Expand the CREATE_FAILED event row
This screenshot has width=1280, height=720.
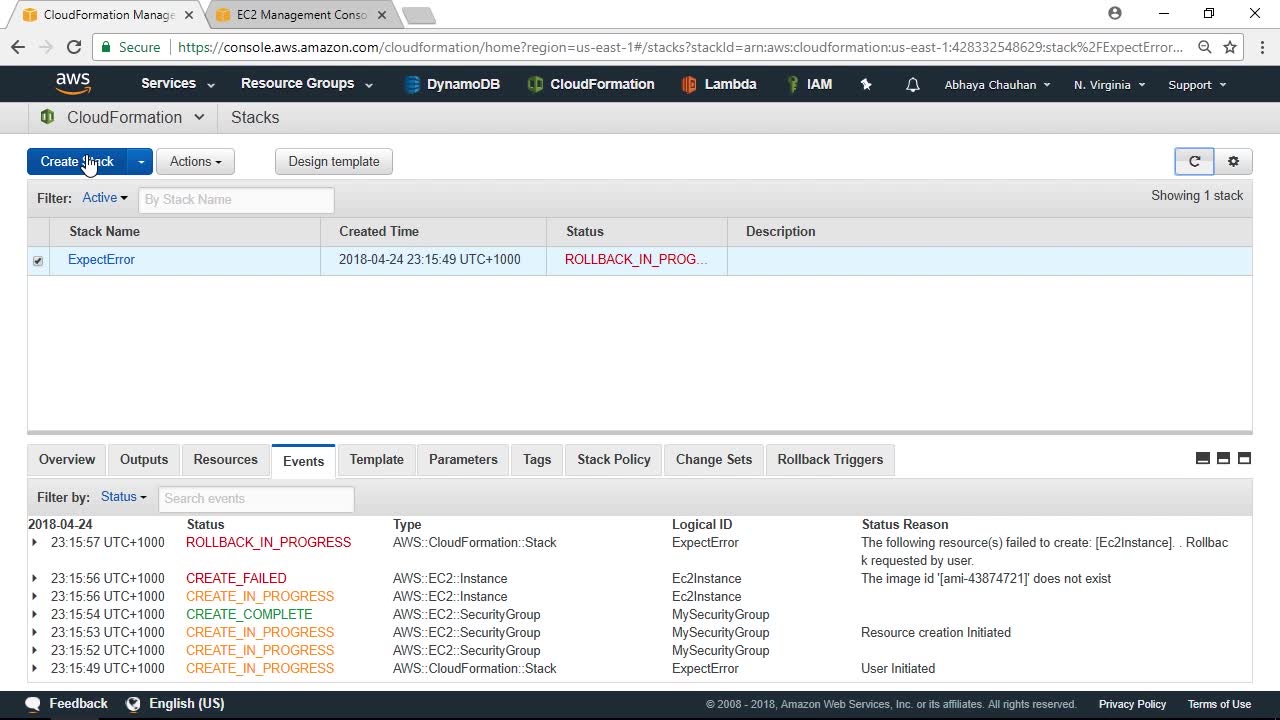tap(35, 579)
